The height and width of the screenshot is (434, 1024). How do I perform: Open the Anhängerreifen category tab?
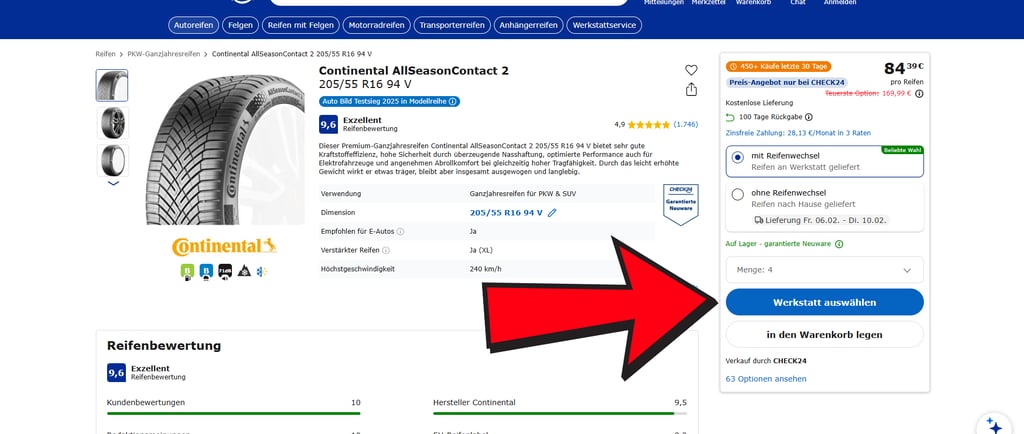pyautogui.click(x=528, y=25)
